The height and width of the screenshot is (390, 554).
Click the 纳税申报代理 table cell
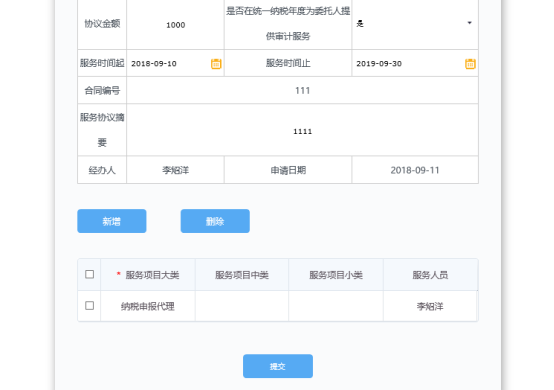[x=148, y=306]
